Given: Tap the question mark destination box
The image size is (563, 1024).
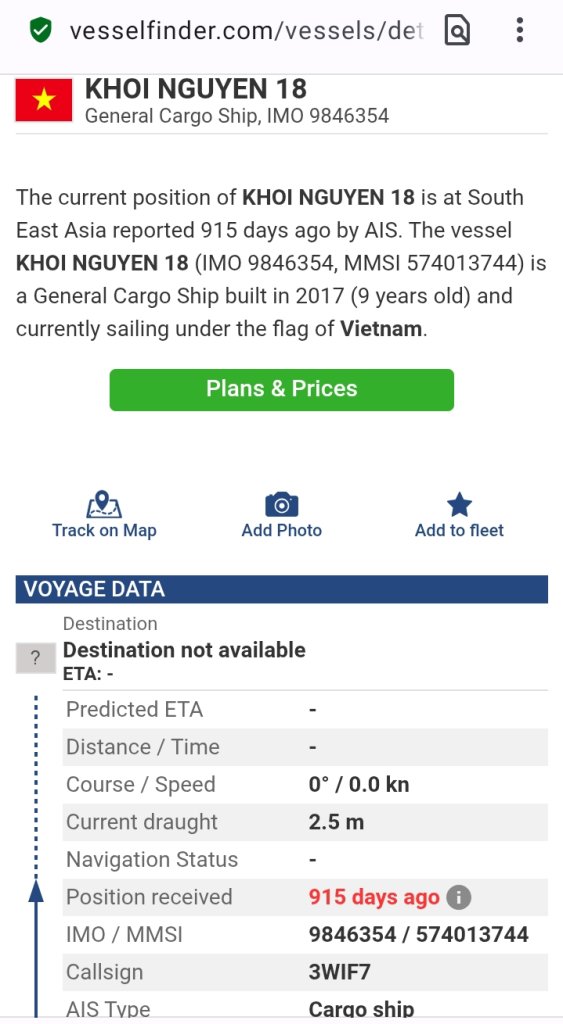Looking at the screenshot, I should tap(35, 658).
